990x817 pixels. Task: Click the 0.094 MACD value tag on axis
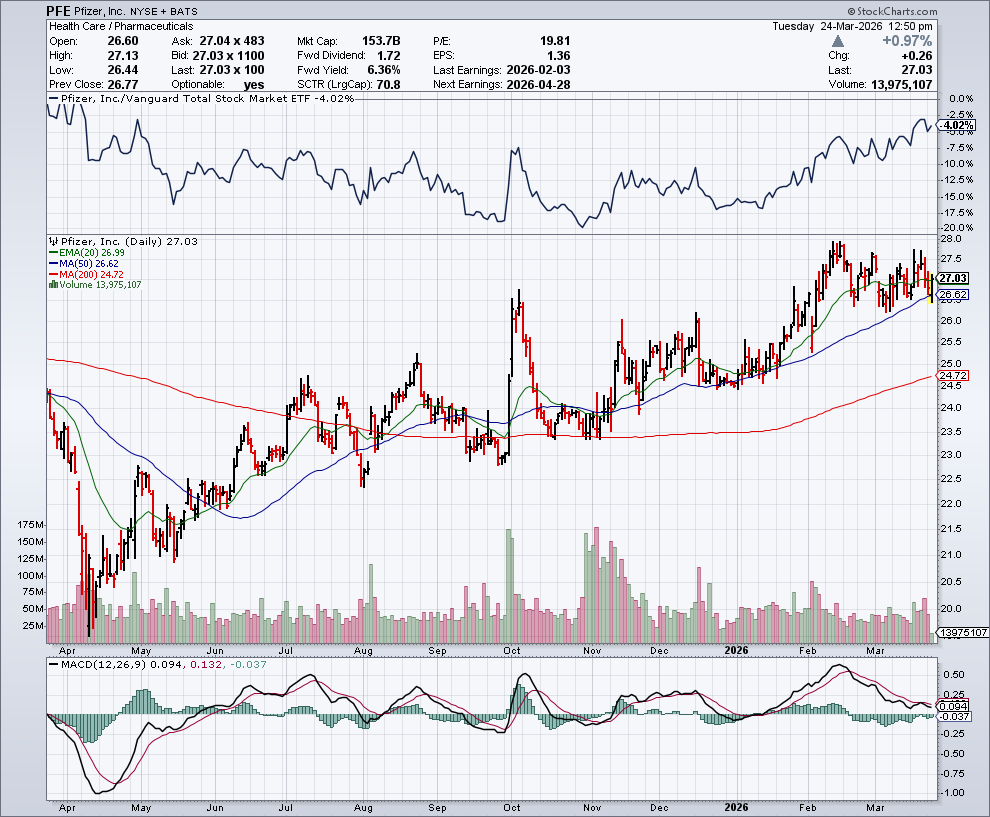pos(954,706)
